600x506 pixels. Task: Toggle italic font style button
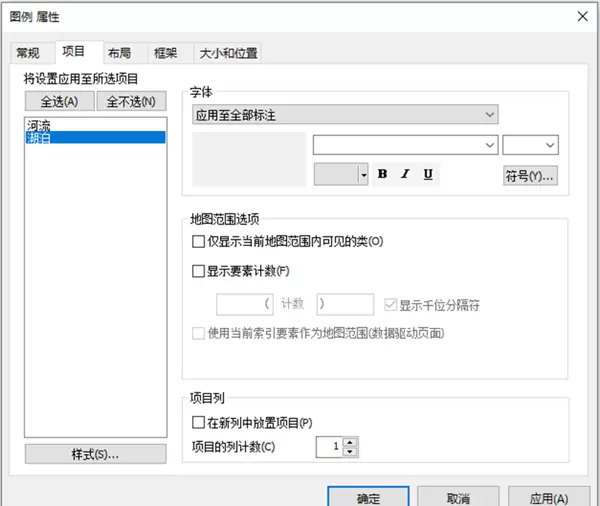pyautogui.click(x=405, y=174)
